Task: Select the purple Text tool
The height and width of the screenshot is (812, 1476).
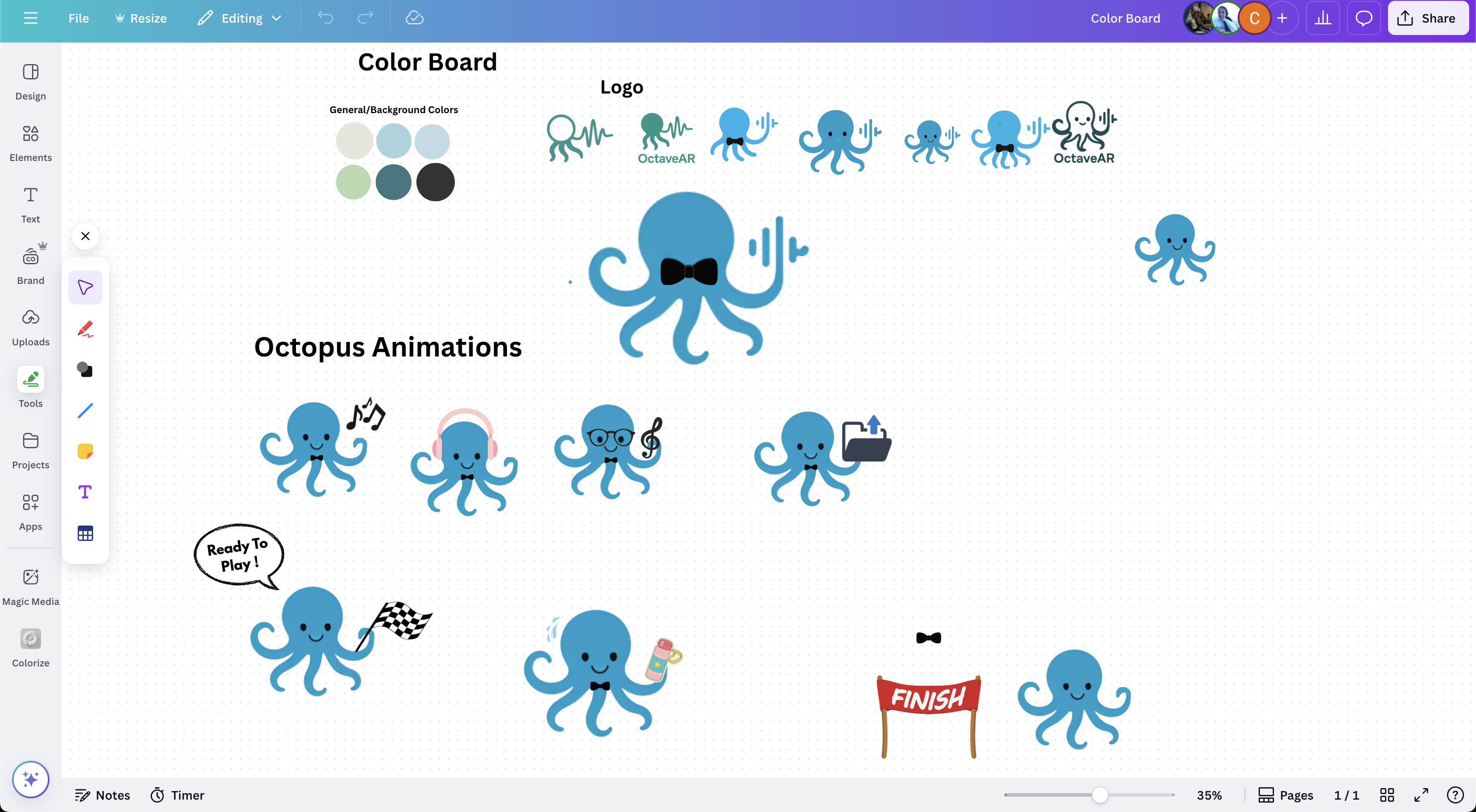Action: click(x=85, y=492)
